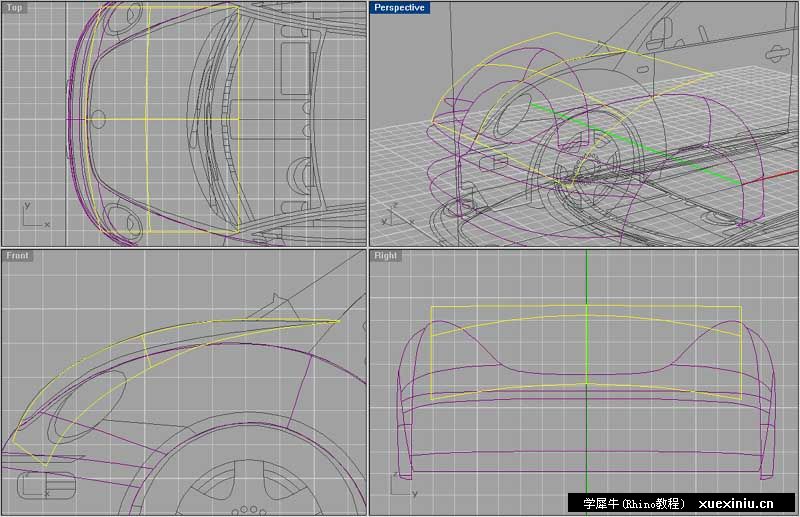Viewport: 800px width, 517px height.
Task: Click the world axis icon in Top viewport
Action: point(35,215)
